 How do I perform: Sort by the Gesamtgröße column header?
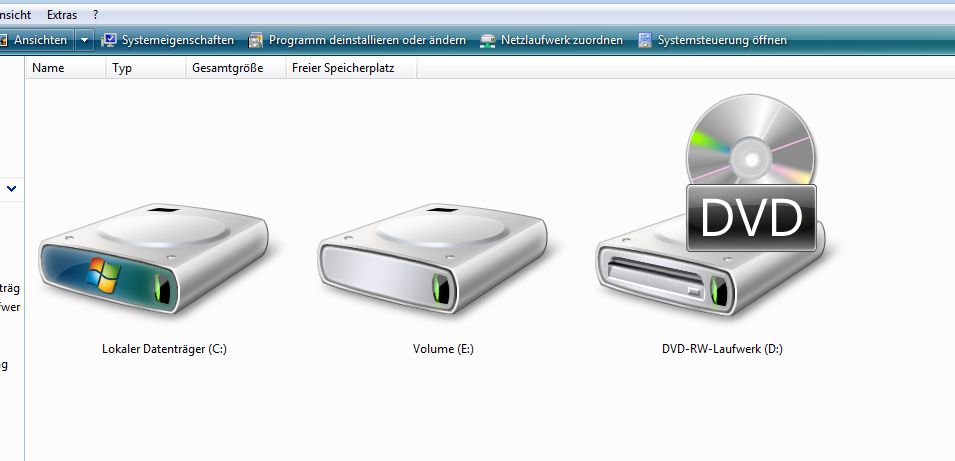(236, 68)
